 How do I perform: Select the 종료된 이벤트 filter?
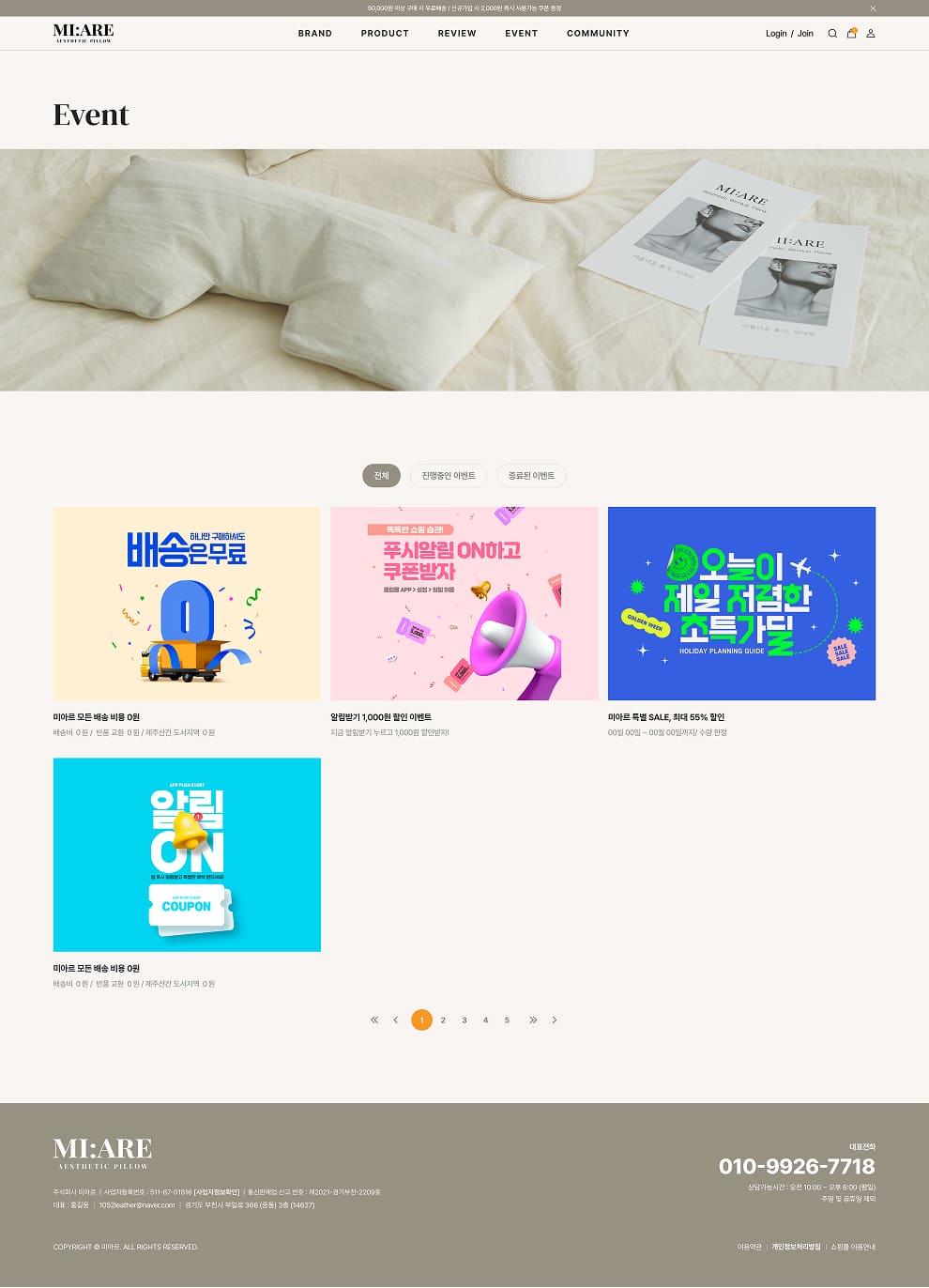coord(531,476)
